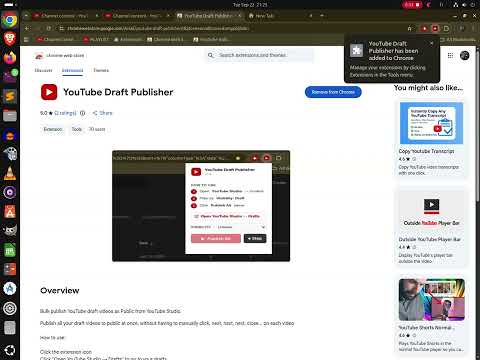480x360 pixels.
Task: Open the Chrome three-dot menu
Action: (x=473, y=29)
